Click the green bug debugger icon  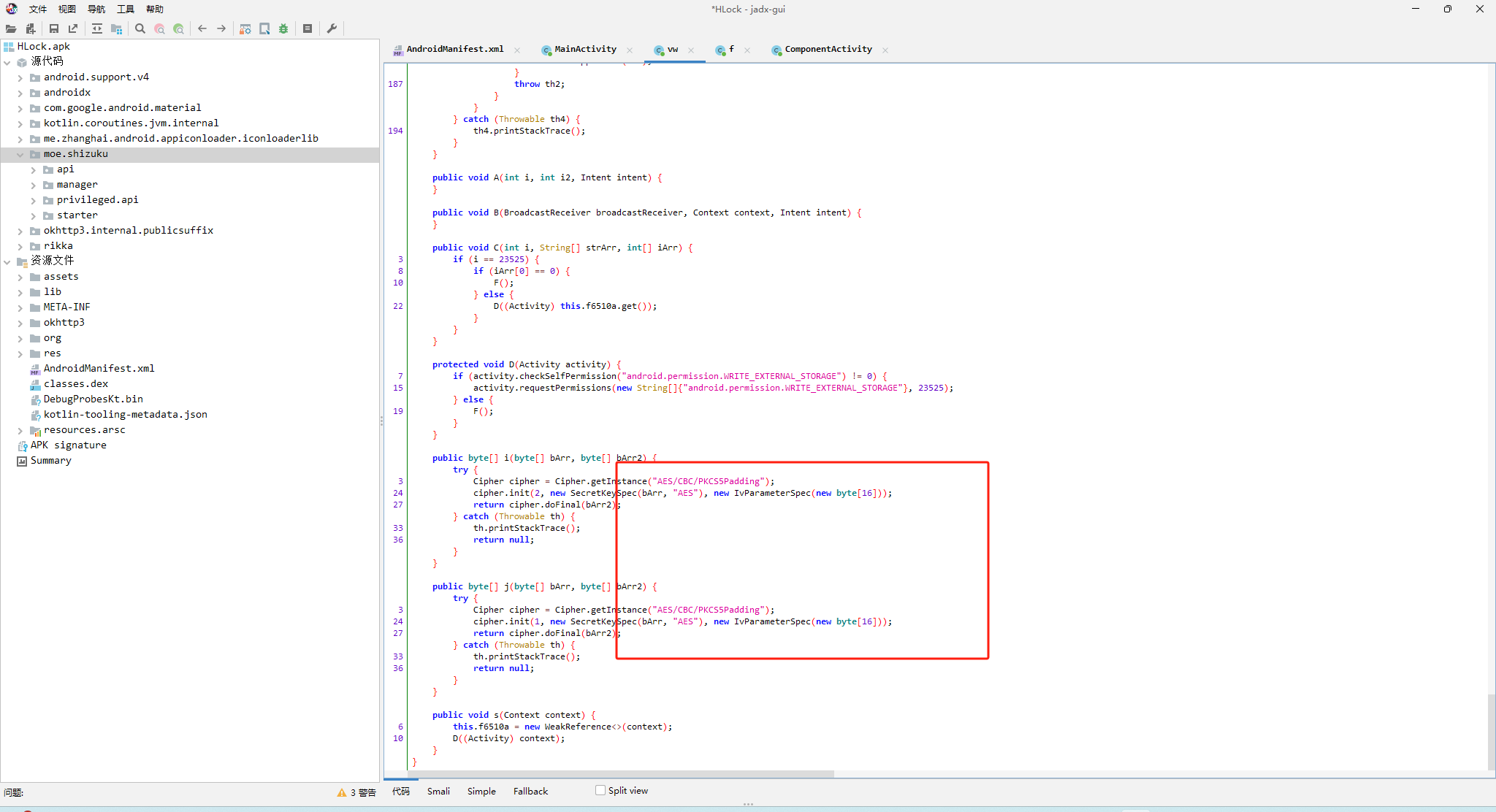[283, 28]
